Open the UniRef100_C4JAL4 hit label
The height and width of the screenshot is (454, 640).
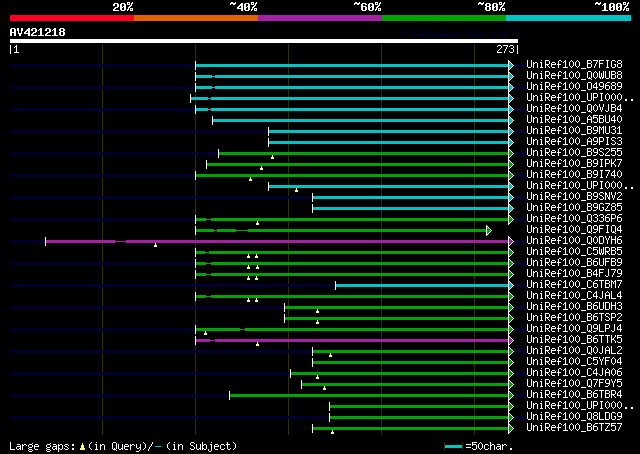click(x=574, y=296)
